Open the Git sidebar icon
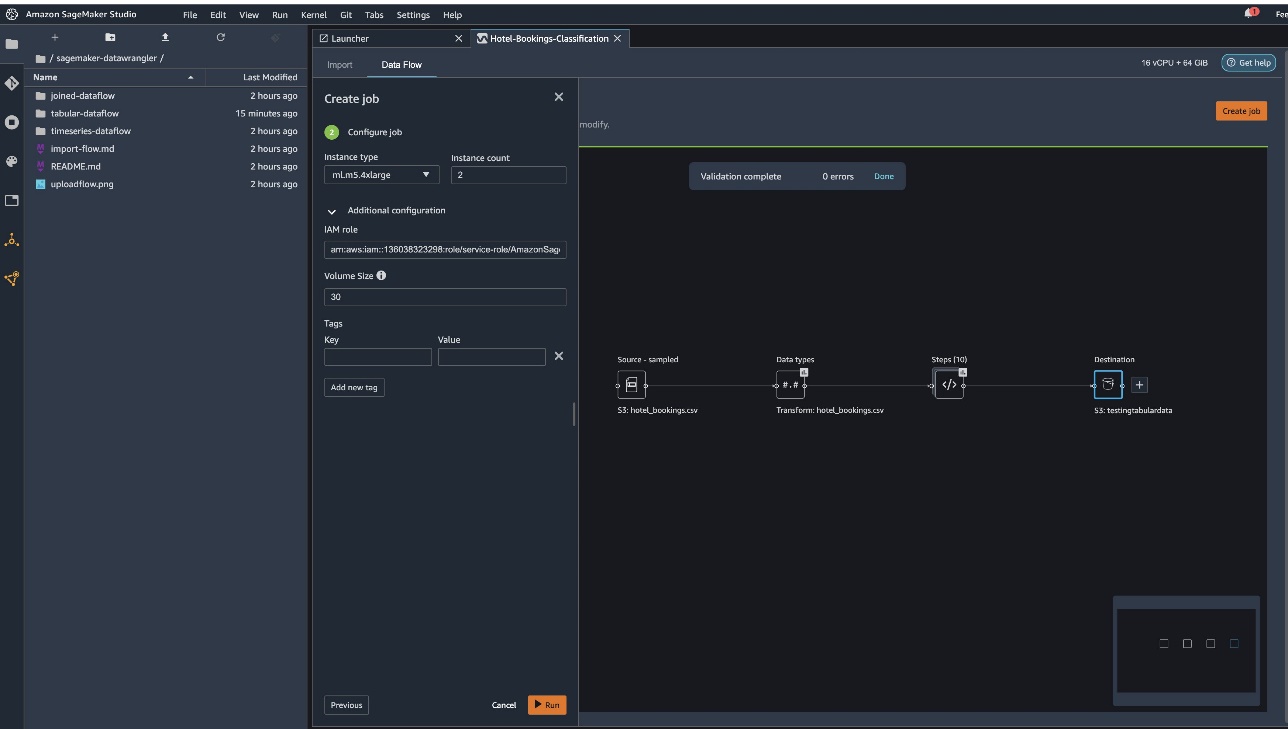The height and width of the screenshot is (729, 1288). [12, 83]
